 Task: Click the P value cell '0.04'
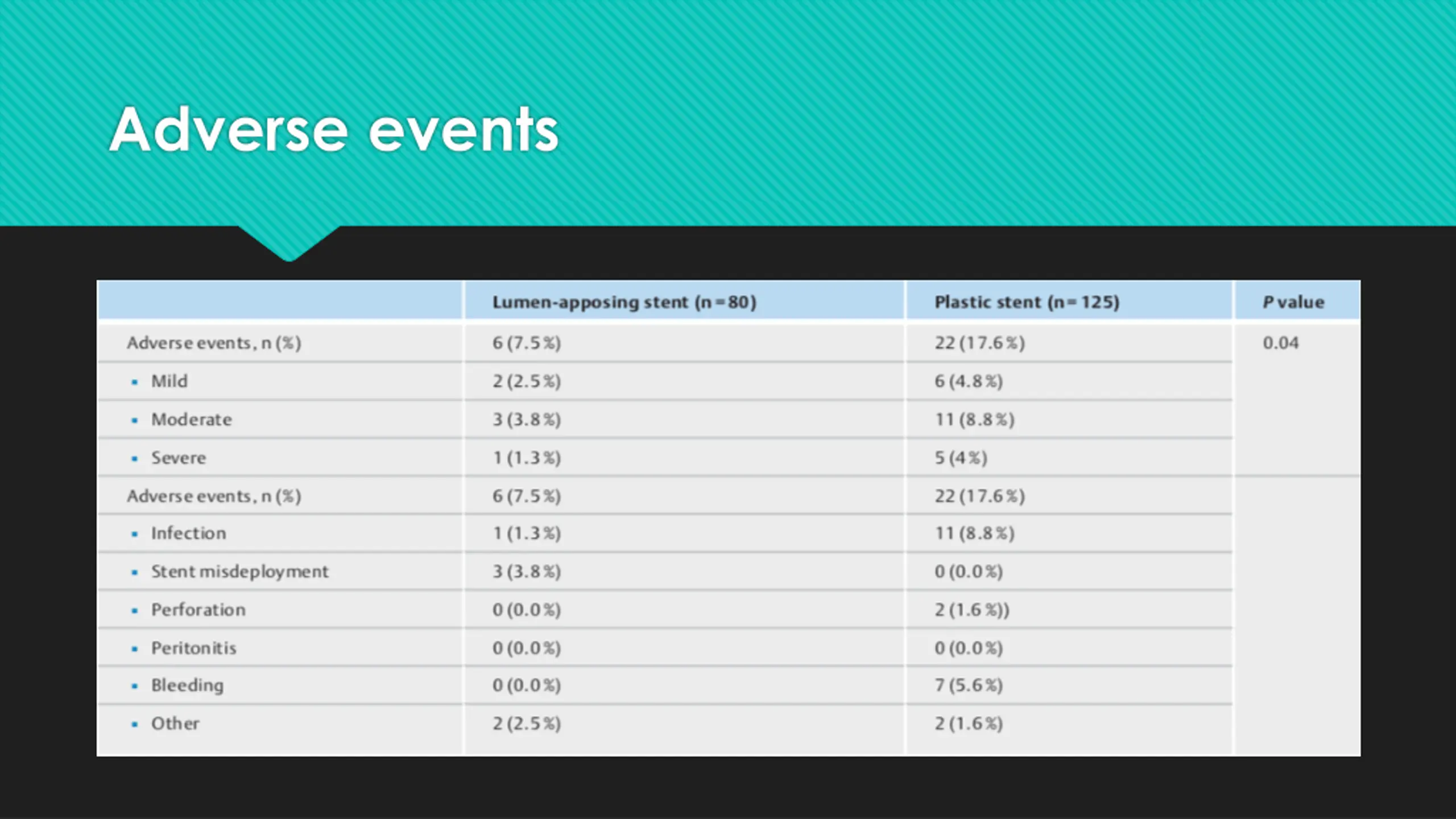tap(1281, 343)
